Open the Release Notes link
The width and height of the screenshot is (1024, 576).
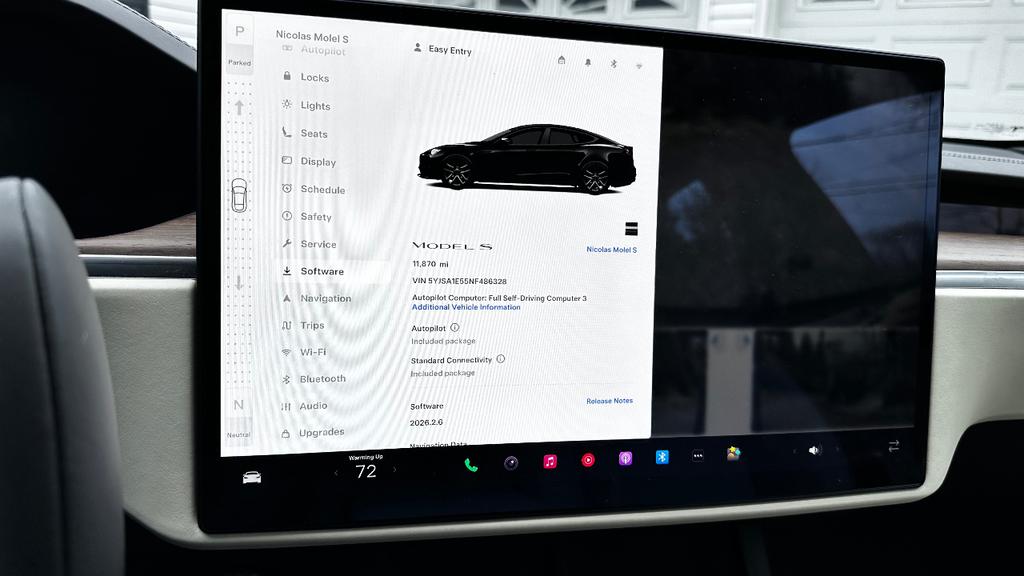pos(609,401)
